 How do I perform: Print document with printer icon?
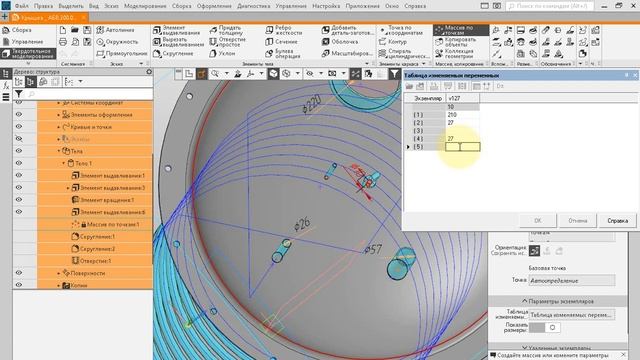tap(63, 42)
